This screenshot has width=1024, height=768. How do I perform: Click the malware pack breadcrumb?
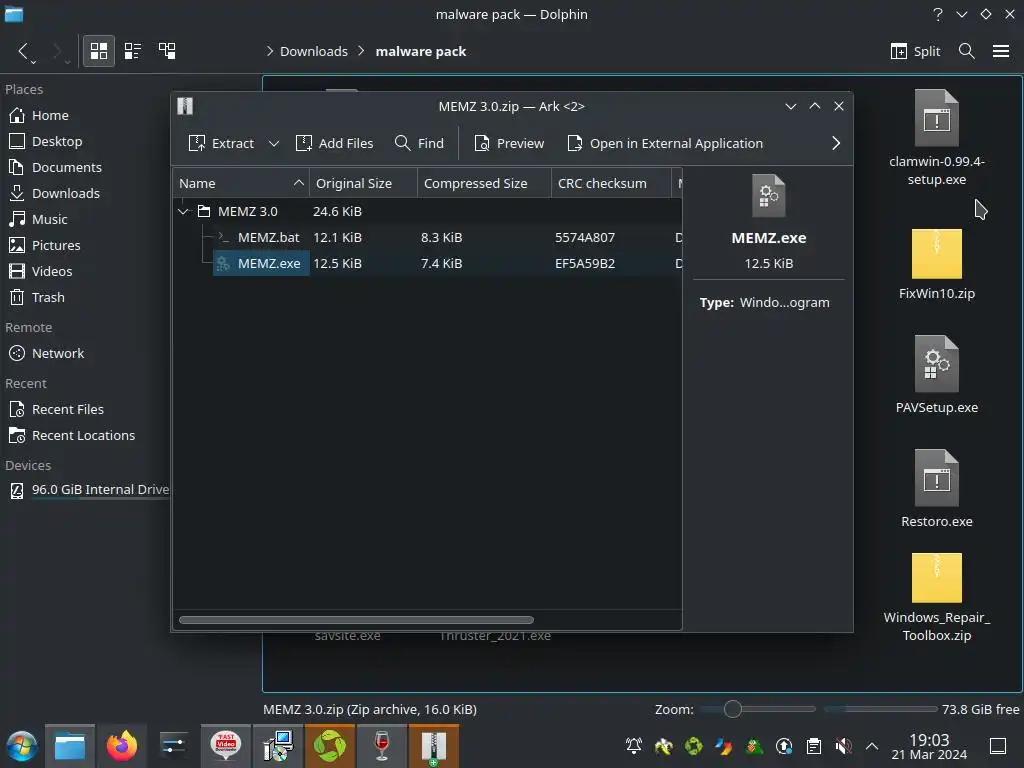pos(421,52)
